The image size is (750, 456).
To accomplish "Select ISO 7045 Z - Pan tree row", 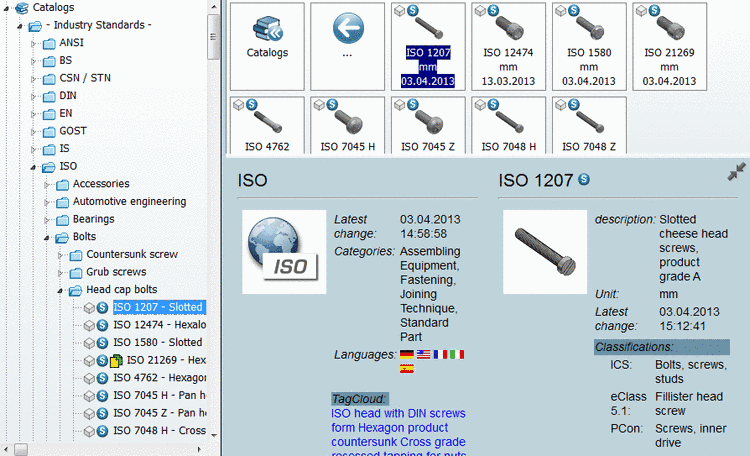I will (x=160, y=413).
